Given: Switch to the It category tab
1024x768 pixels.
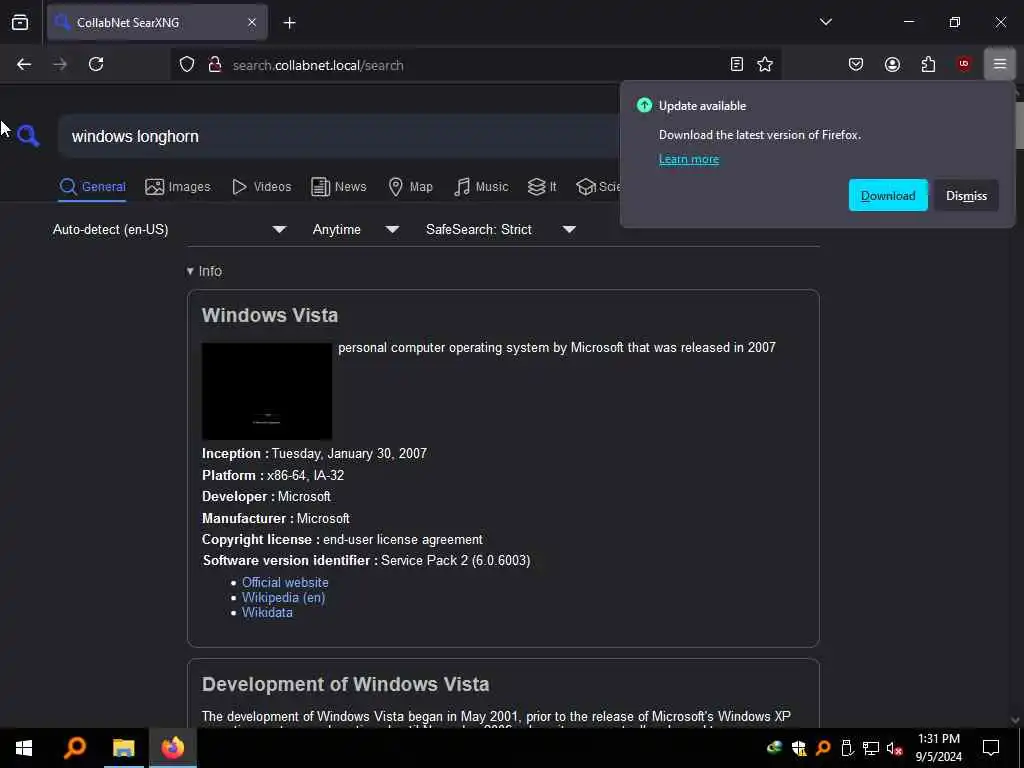Looking at the screenshot, I should (x=542, y=187).
